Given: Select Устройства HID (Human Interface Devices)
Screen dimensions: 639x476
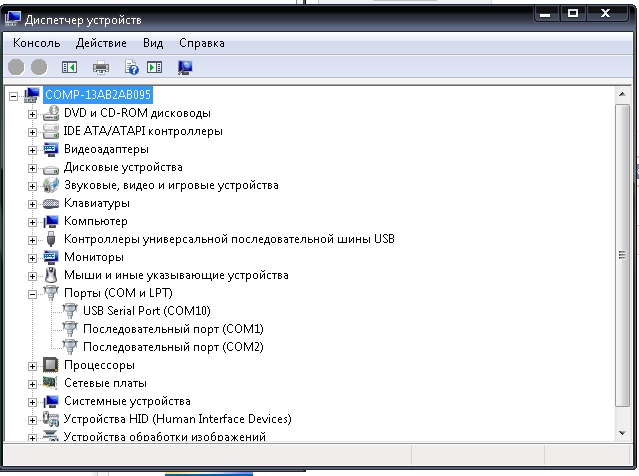Looking at the screenshot, I should 178,419.
